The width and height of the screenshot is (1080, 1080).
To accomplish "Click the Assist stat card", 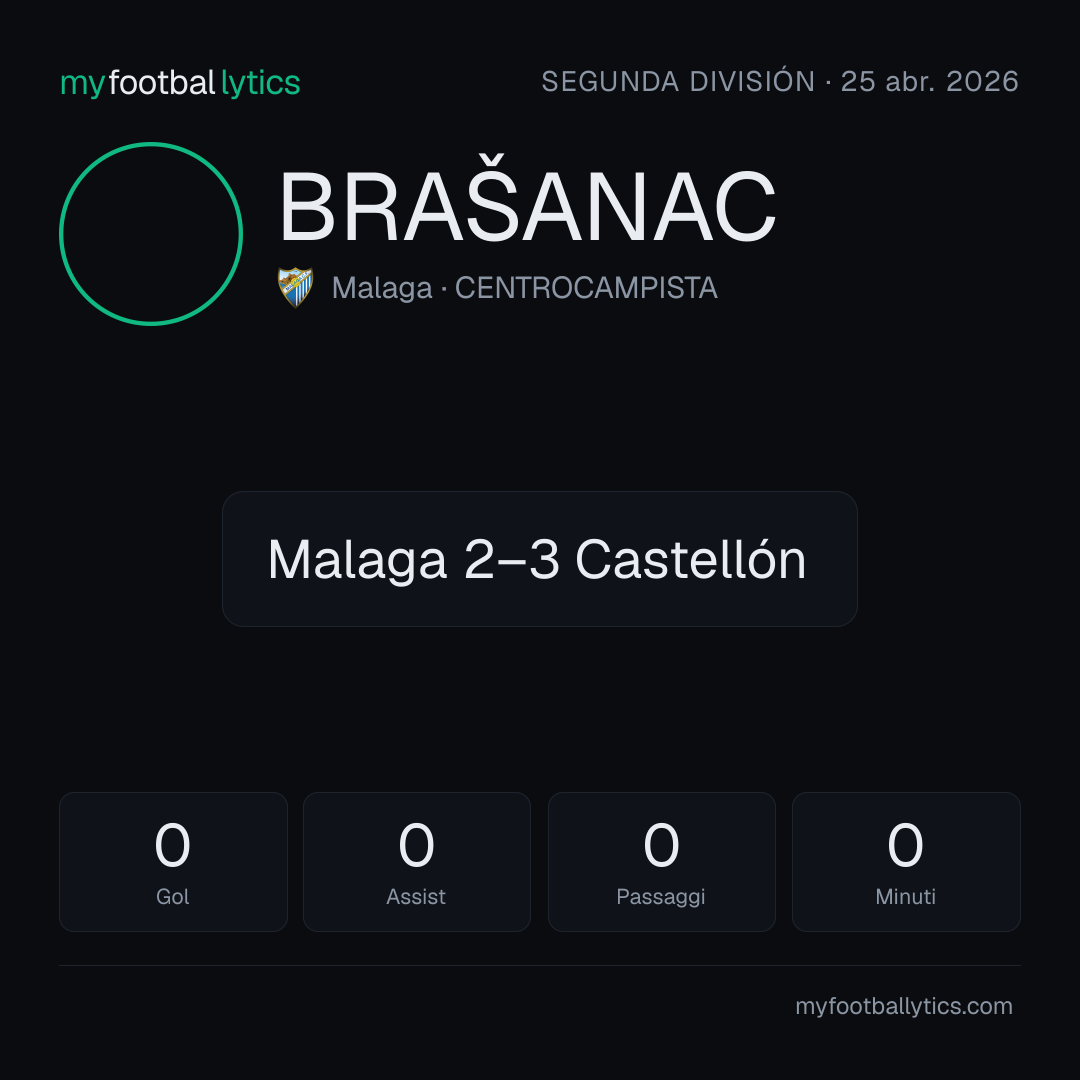I will pos(417,862).
